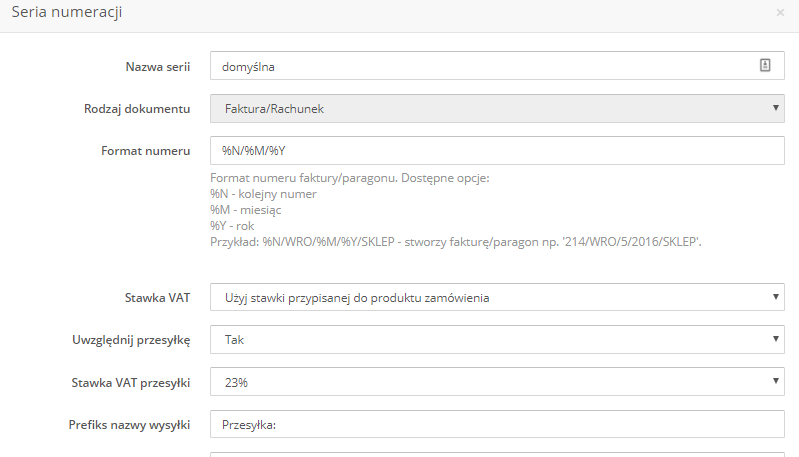Select the Prefiks nazwy wysyłki input
This screenshot has height=457, width=799.
click(x=497, y=424)
